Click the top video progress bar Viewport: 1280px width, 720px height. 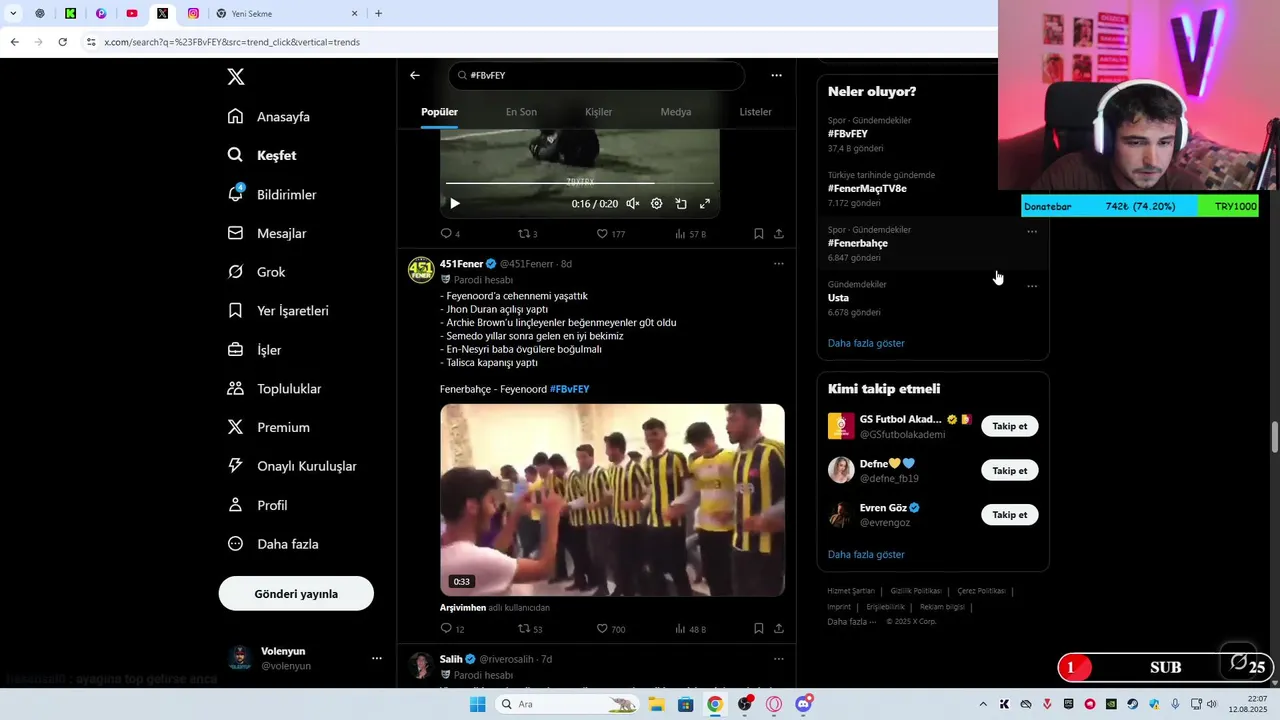580,183
